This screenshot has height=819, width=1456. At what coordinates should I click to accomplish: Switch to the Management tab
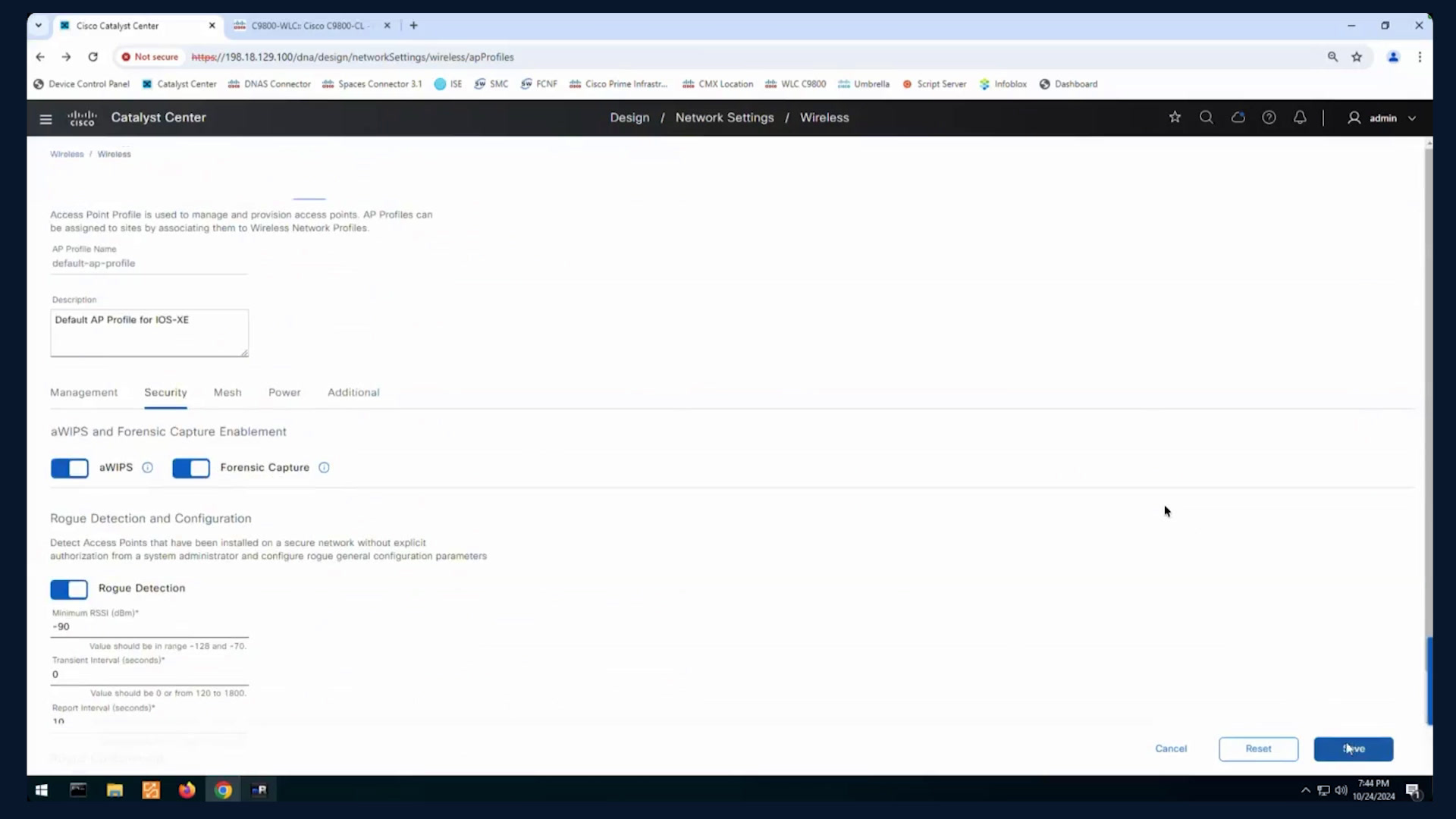[x=83, y=393]
